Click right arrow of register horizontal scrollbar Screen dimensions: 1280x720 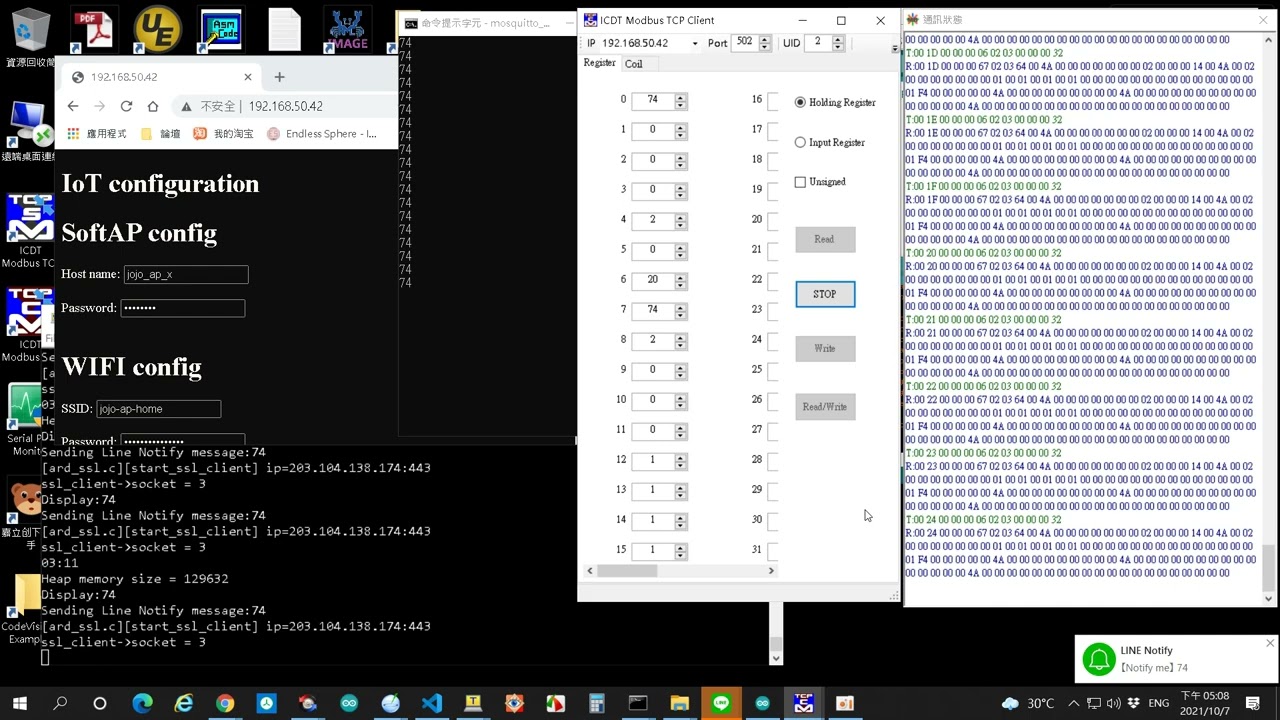point(771,571)
